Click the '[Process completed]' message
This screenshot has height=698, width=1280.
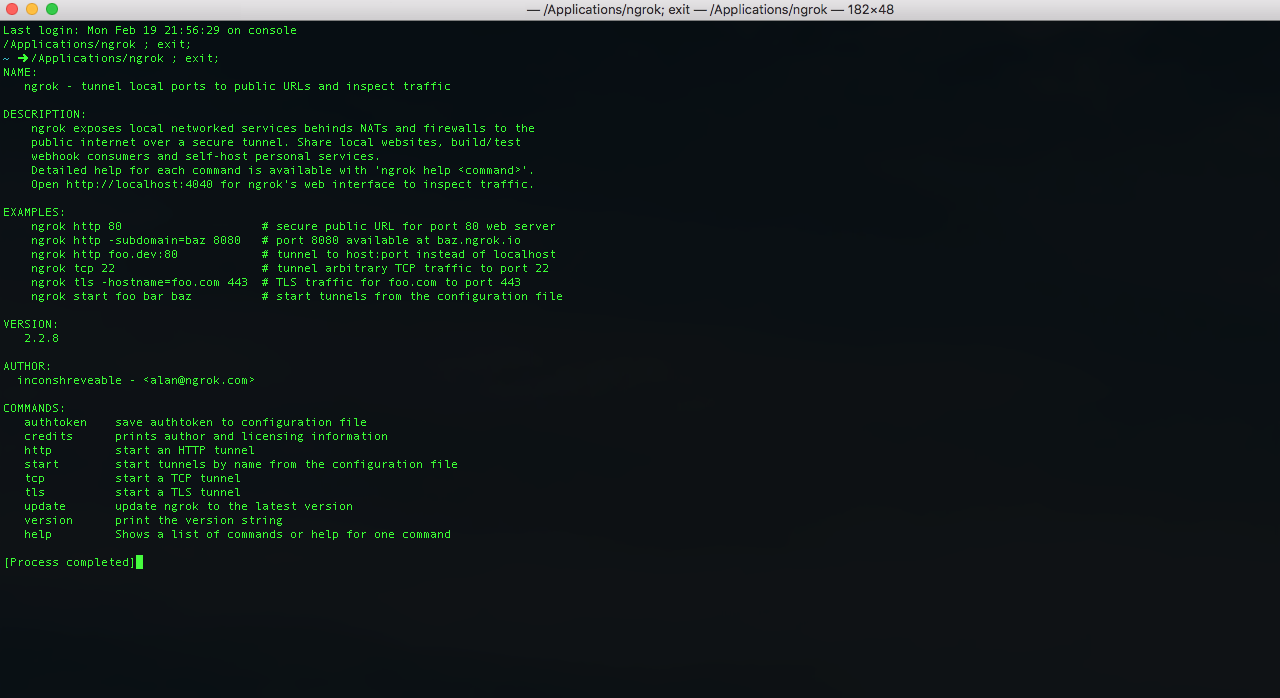(69, 562)
